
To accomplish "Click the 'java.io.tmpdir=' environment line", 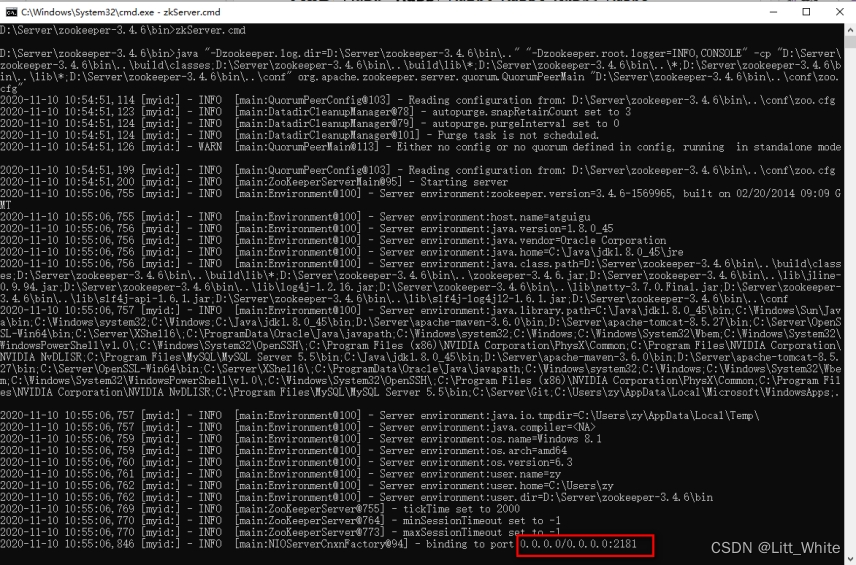I will 380,416.
